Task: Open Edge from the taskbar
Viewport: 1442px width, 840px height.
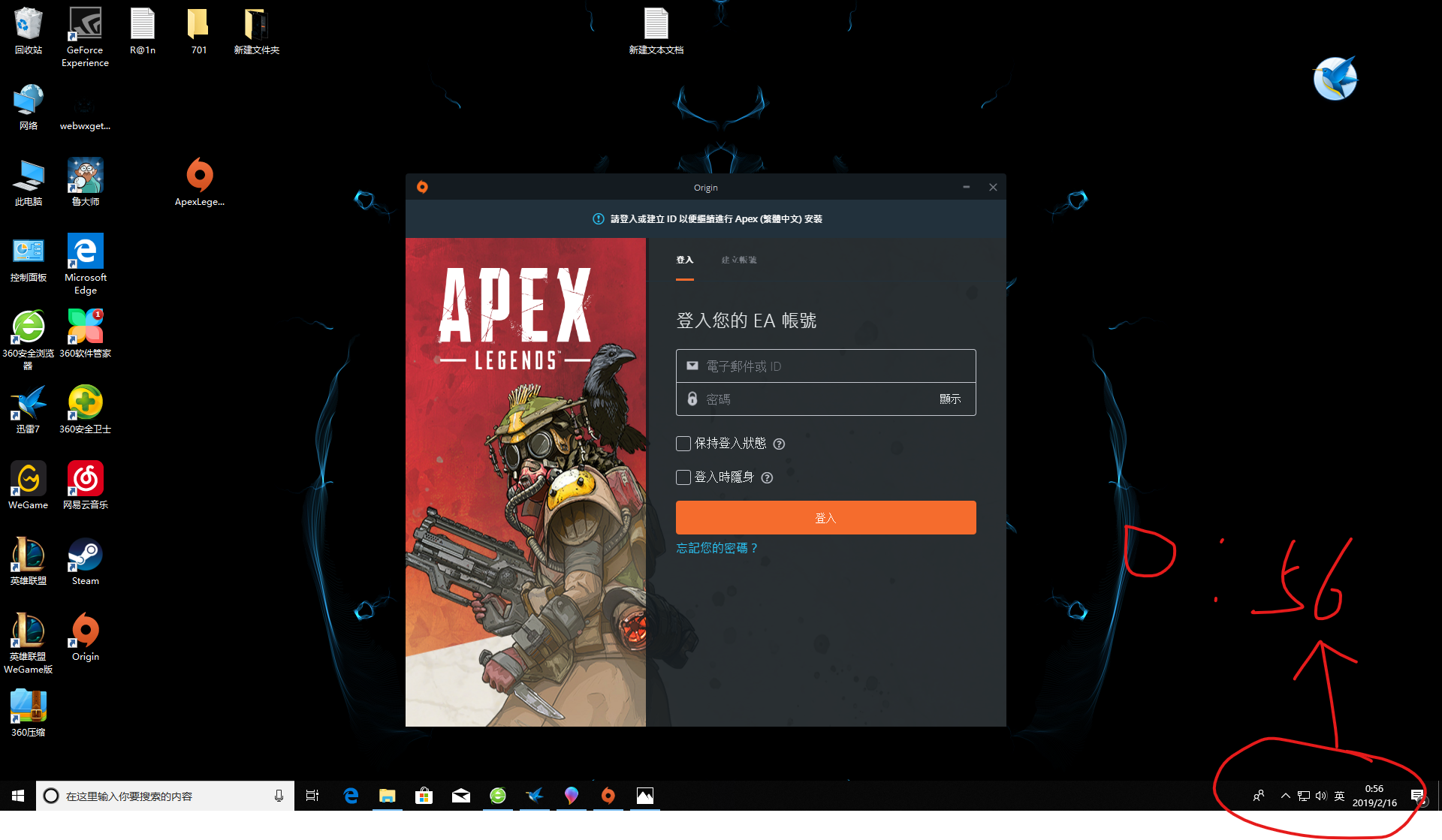Action: [350, 796]
